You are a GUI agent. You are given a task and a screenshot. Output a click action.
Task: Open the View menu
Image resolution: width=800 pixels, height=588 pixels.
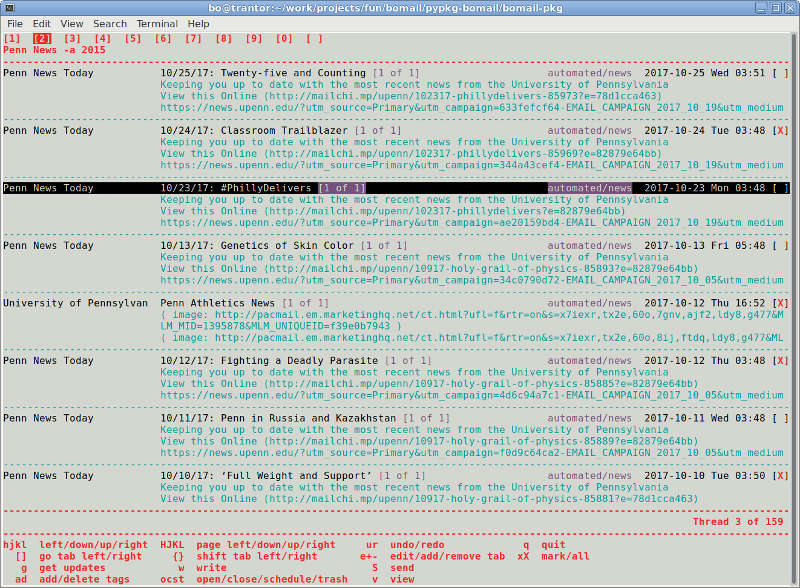coord(71,23)
